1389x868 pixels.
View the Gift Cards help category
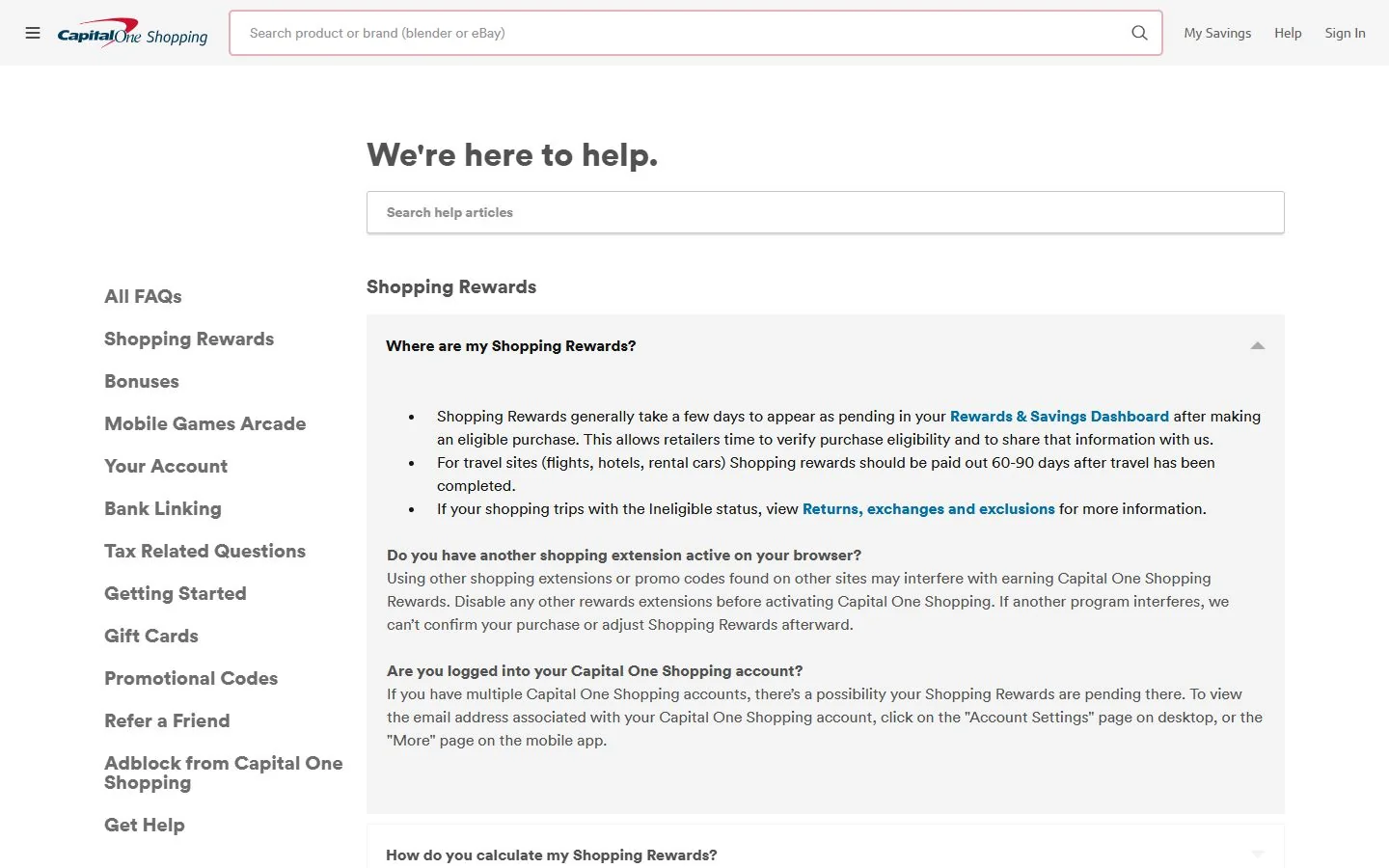[151, 636]
